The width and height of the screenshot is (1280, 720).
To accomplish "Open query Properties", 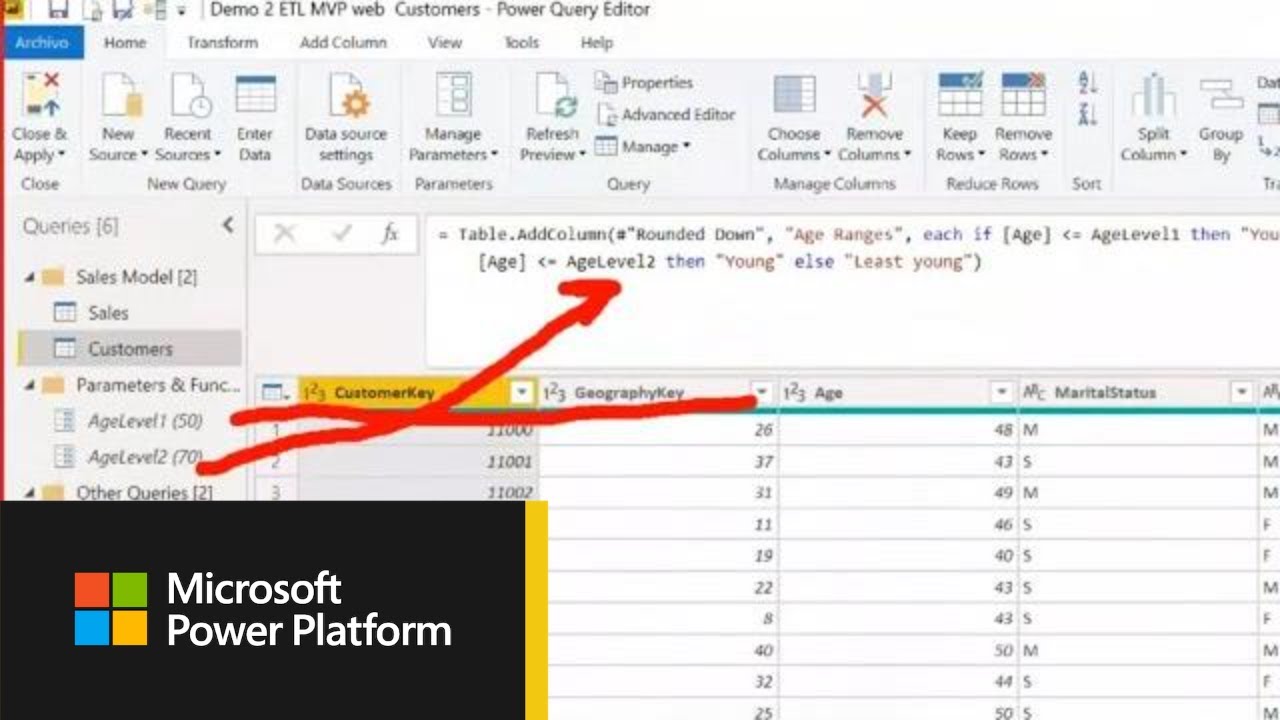I will coord(644,83).
